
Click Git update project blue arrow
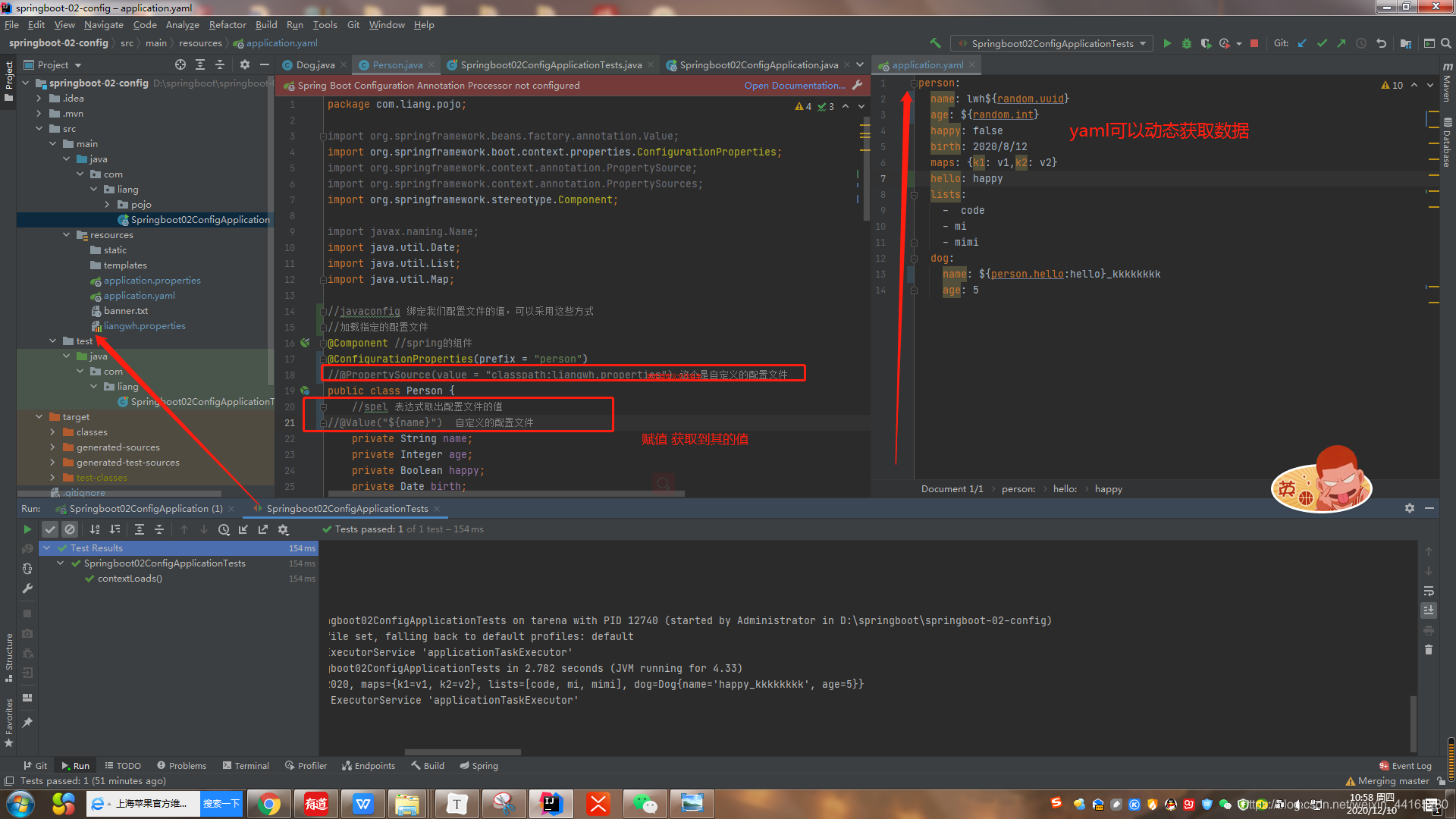1302,43
